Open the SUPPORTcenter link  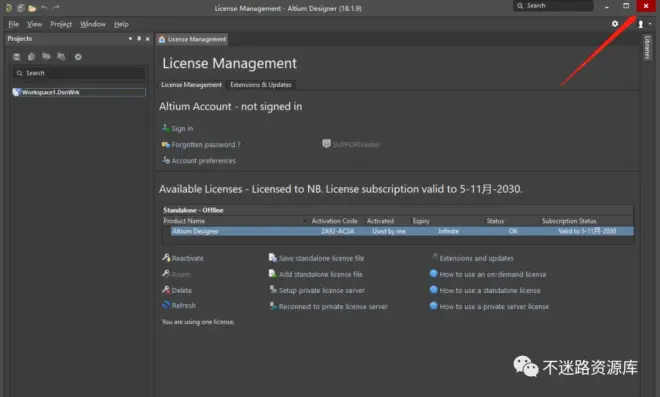pyautogui.click(x=356, y=144)
